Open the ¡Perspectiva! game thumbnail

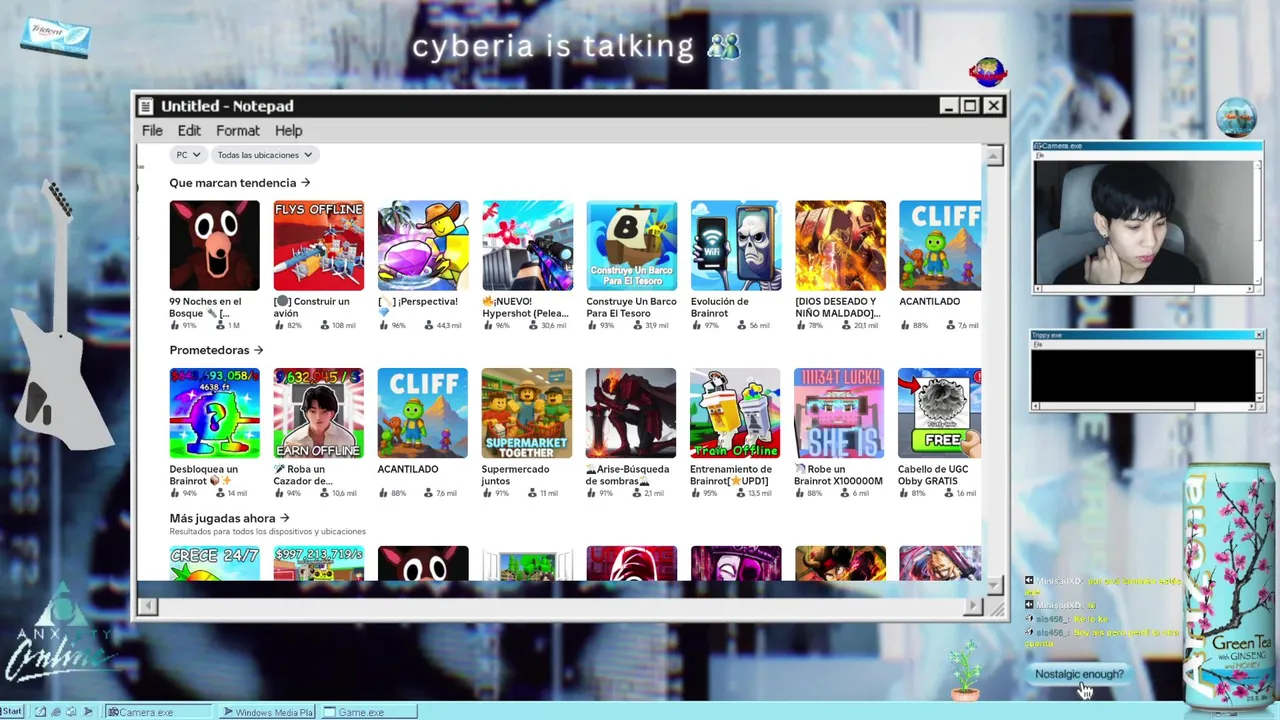coord(423,245)
